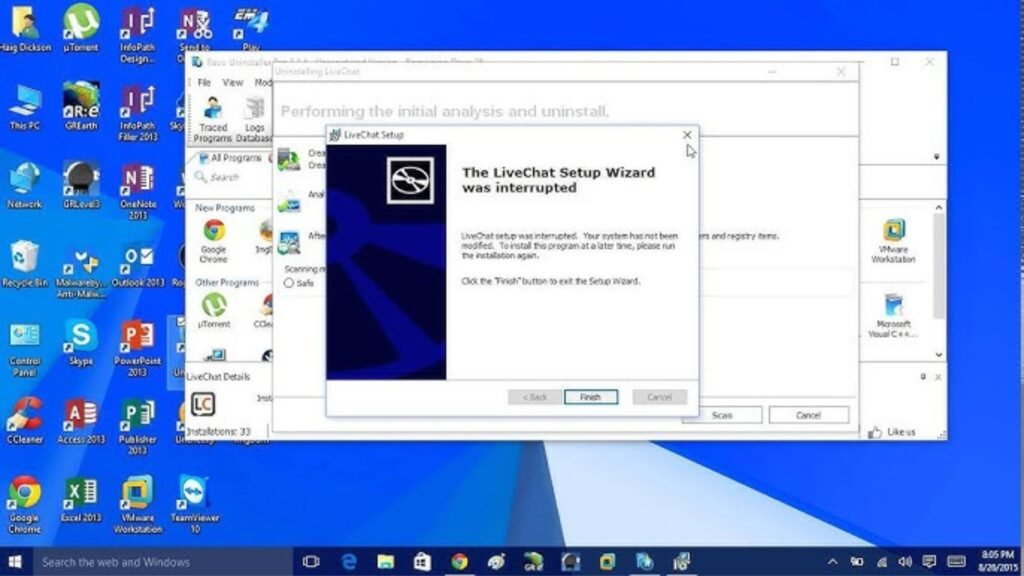Open Network desktop icon
The image size is (1024, 576).
click(x=25, y=185)
